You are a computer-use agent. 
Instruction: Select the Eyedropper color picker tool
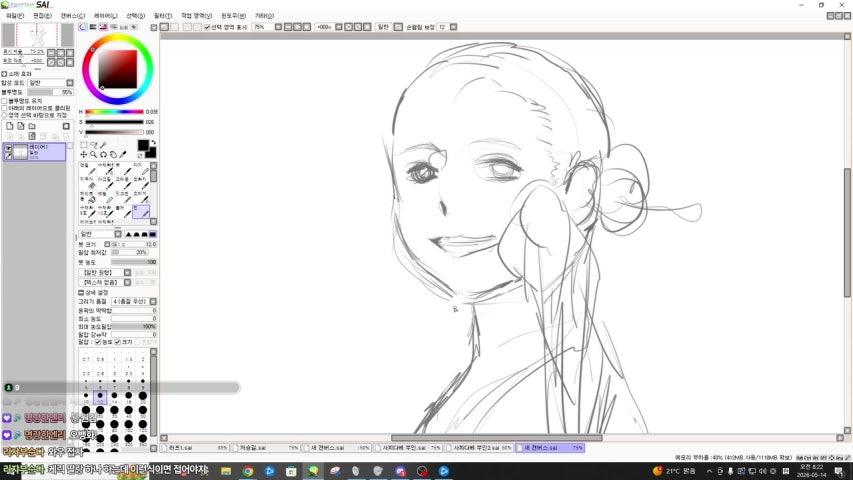123,155
